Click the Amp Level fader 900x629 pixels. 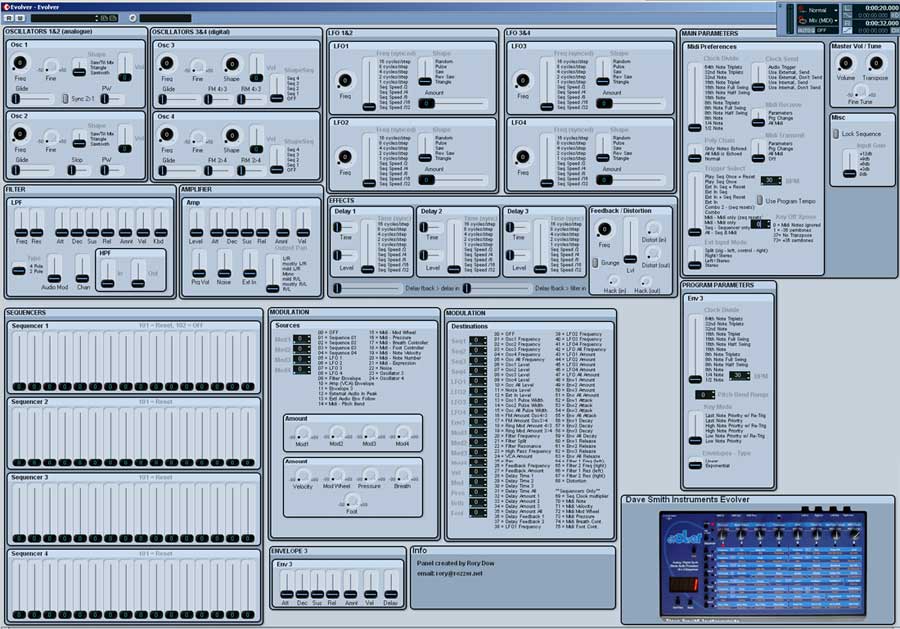pos(196,223)
